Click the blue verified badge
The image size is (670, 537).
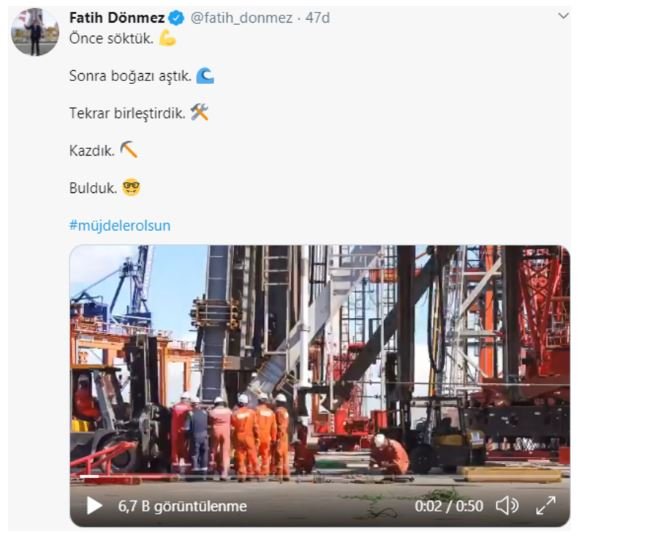[x=177, y=18]
